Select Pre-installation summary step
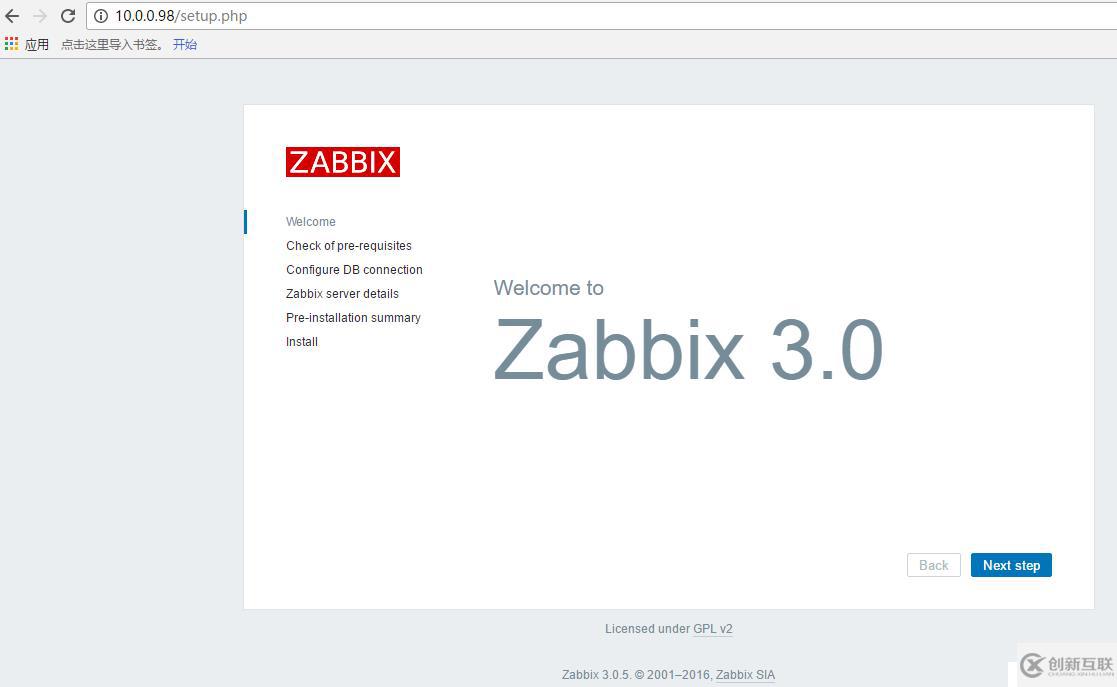The image size is (1117, 687). (353, 318)
